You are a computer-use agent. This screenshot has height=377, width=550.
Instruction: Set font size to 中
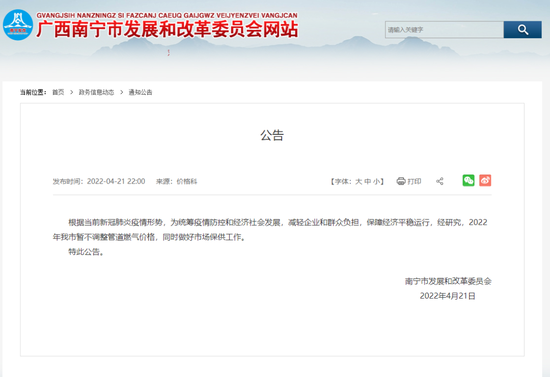pos(368,181)
